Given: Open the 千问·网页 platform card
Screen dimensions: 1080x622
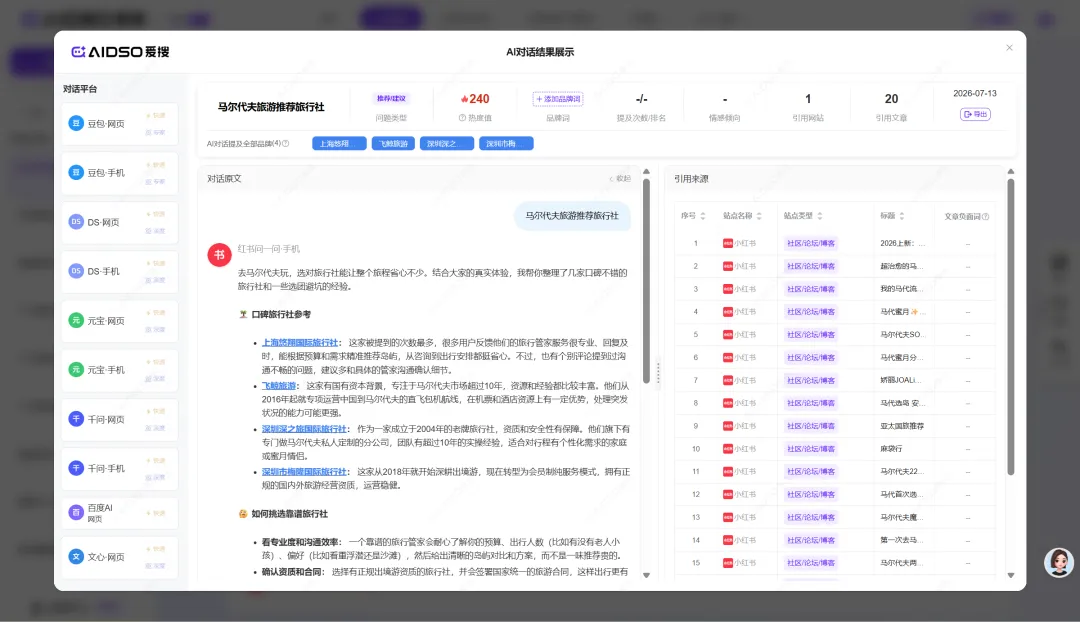Looking at the screenshot, I should [119, 419].
